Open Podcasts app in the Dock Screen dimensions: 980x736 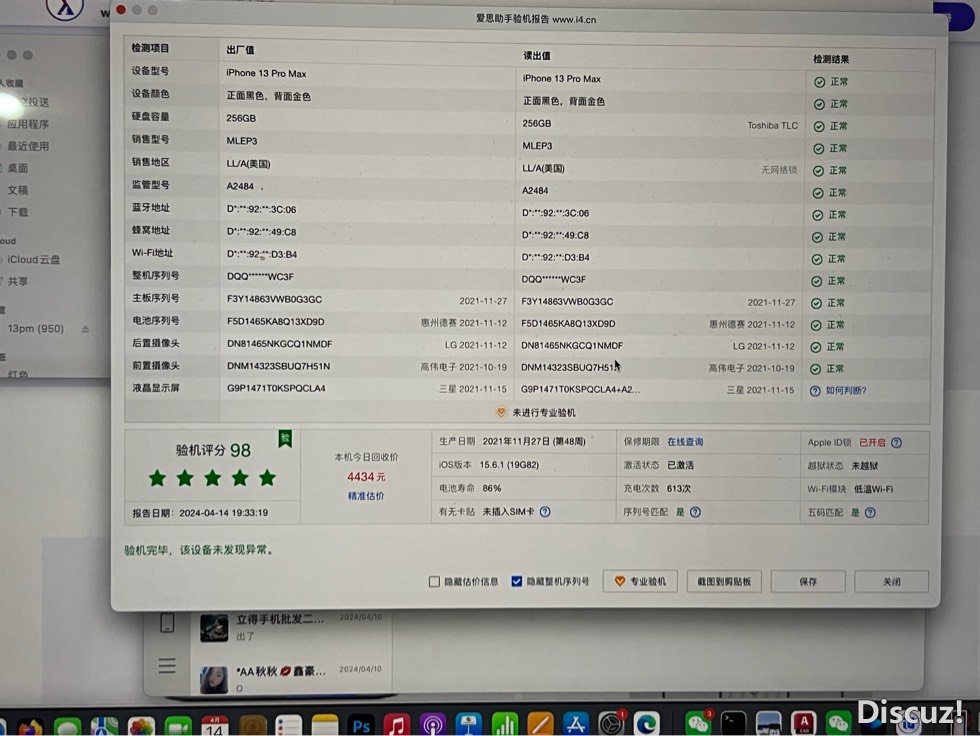pyautogui.click(x=432, y=725)
